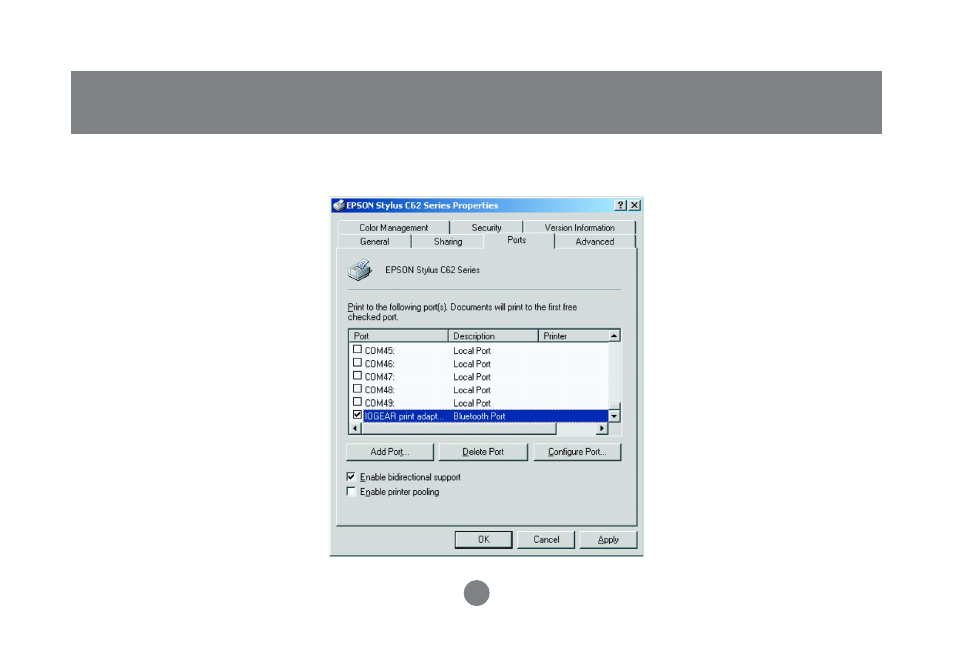Click the Add Port button
This screenshot has width=954, height=664.
coord(389,452)
